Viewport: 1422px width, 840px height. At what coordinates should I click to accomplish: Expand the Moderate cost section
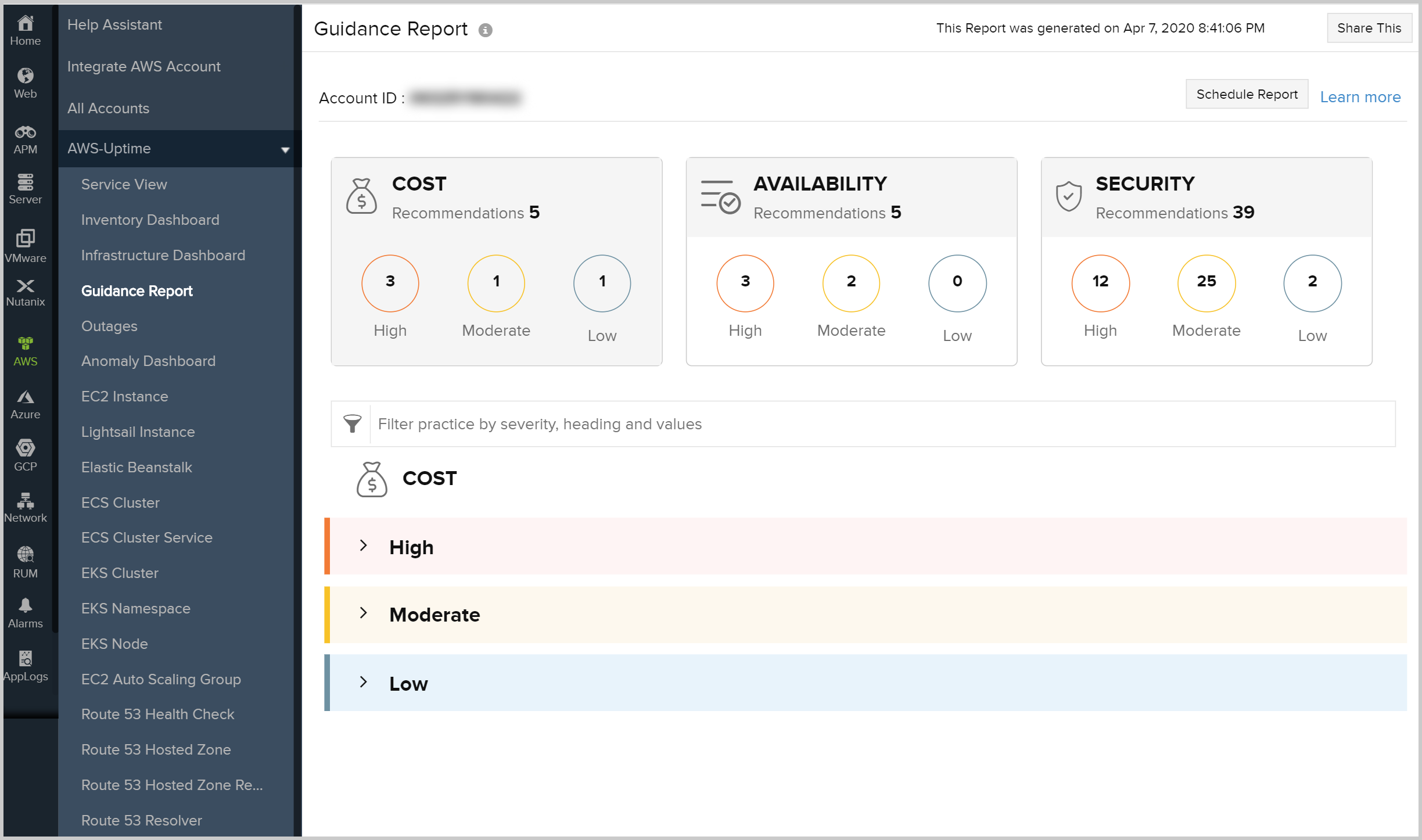click(x=364, y=613)
